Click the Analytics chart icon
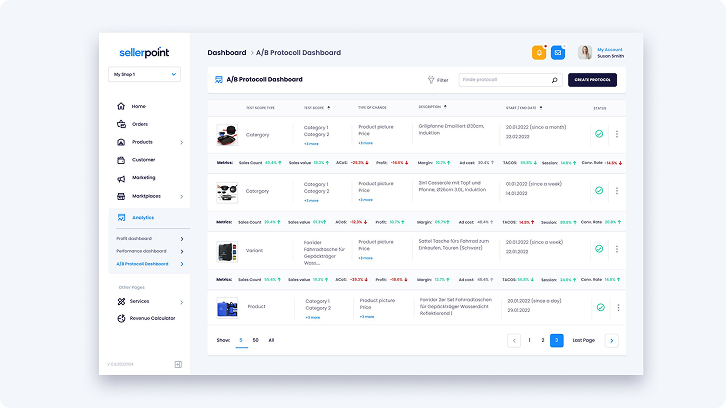The image size is (726, 408). tap(121, 217)
